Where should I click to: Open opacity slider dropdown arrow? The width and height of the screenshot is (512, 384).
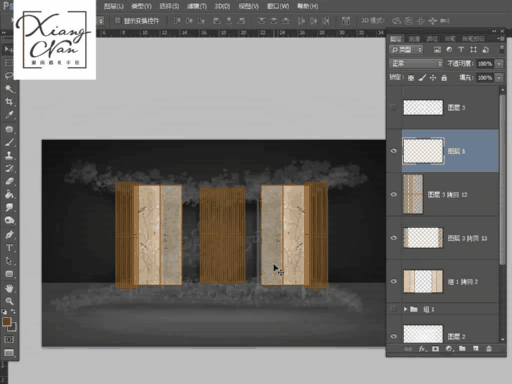[499, 63]
